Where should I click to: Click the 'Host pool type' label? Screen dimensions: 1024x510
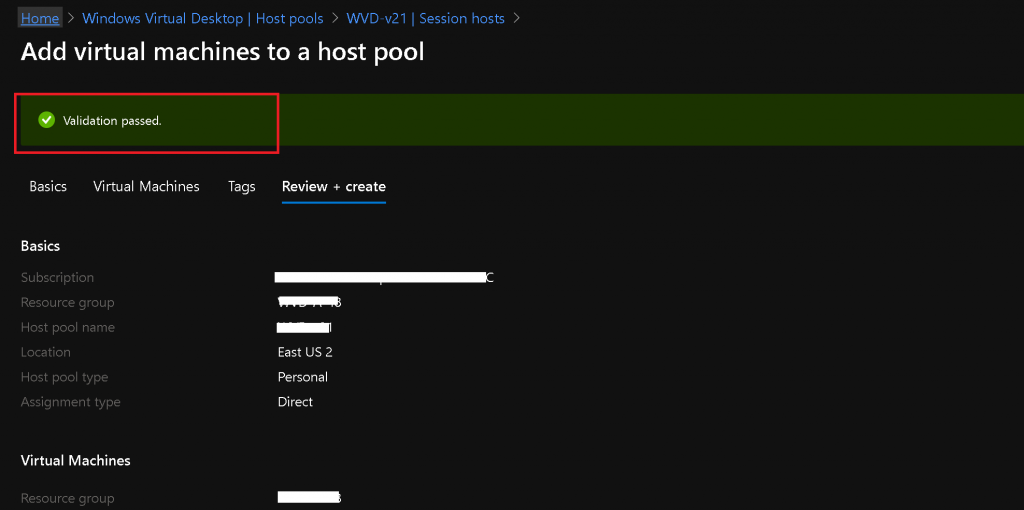[x=65, y=377]
